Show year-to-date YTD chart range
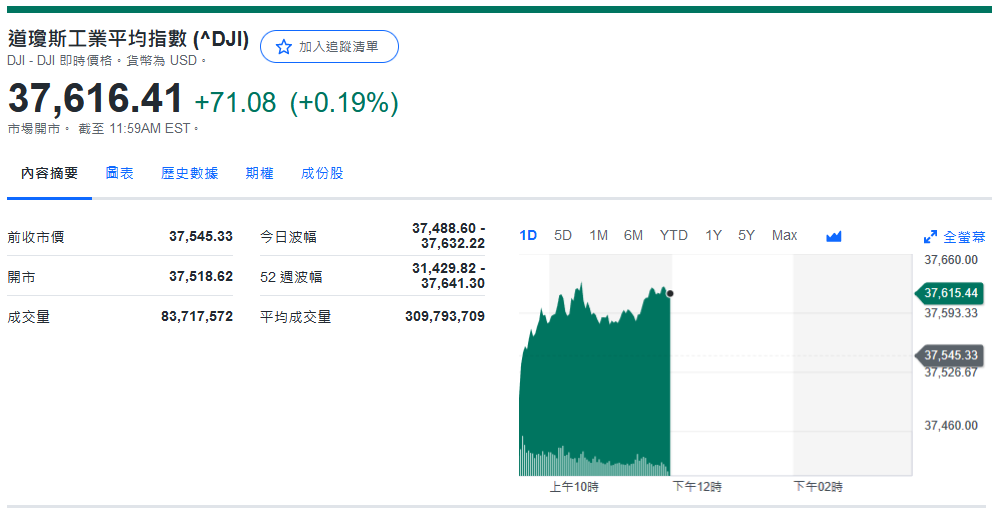 tap(673, 235)
